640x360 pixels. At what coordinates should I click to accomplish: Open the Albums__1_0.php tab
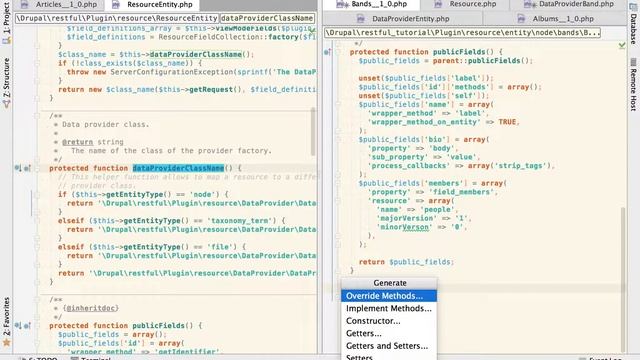pos(555,19)
